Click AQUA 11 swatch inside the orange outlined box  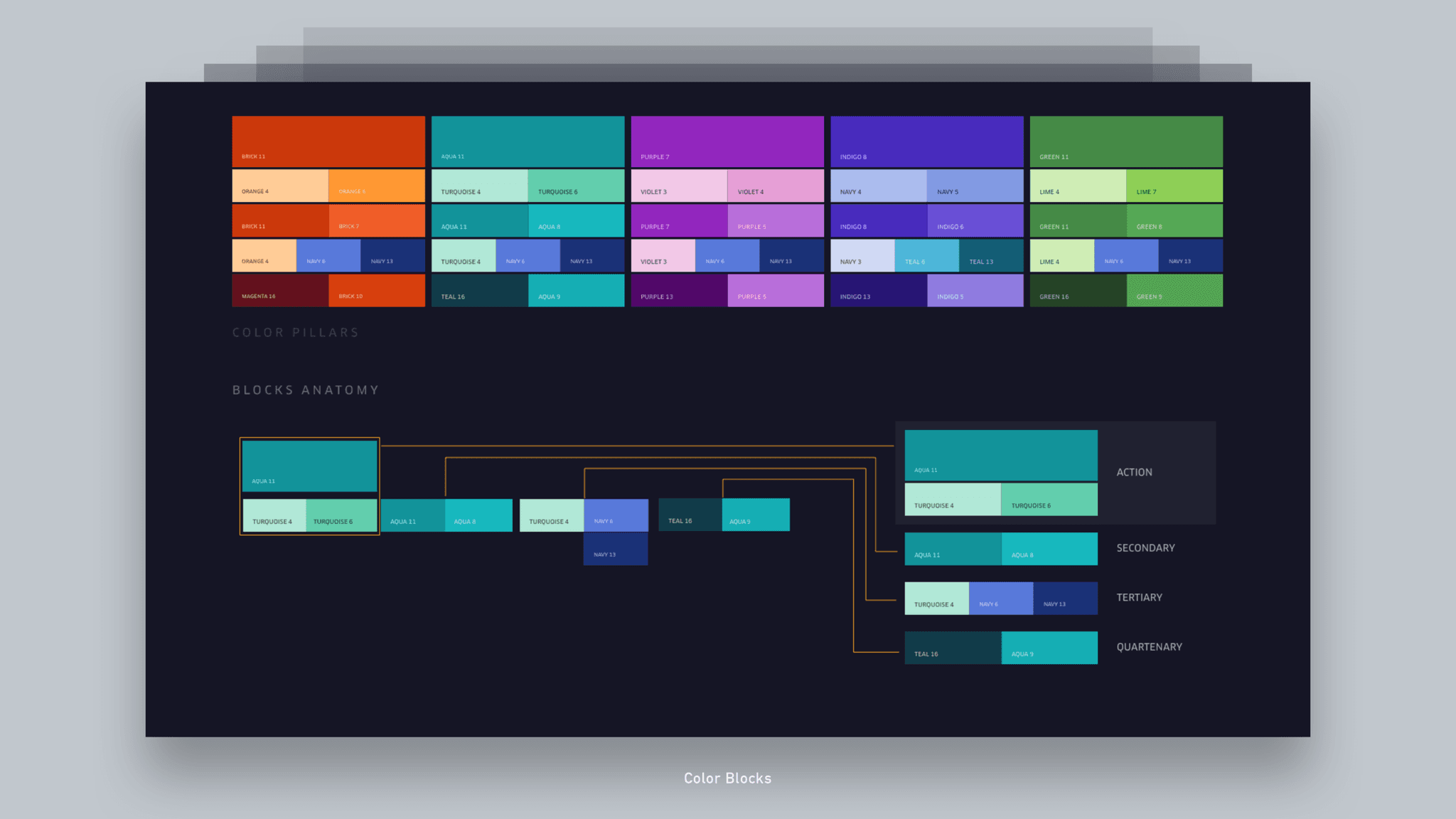pos(309,466)
